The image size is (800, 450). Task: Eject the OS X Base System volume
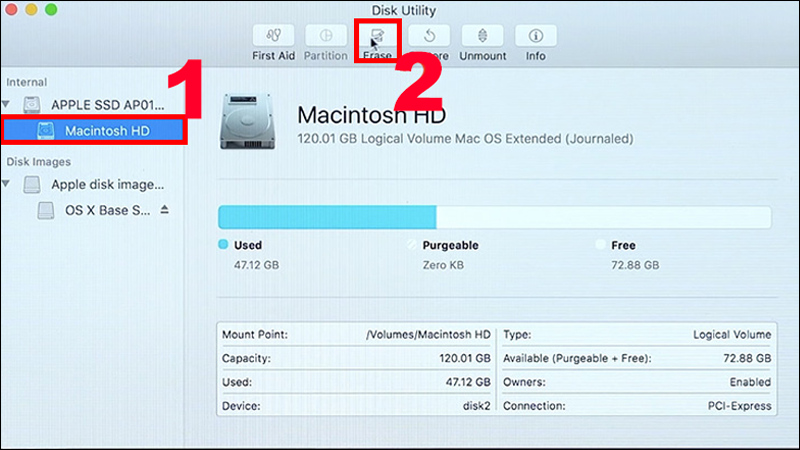click(164, 210)
